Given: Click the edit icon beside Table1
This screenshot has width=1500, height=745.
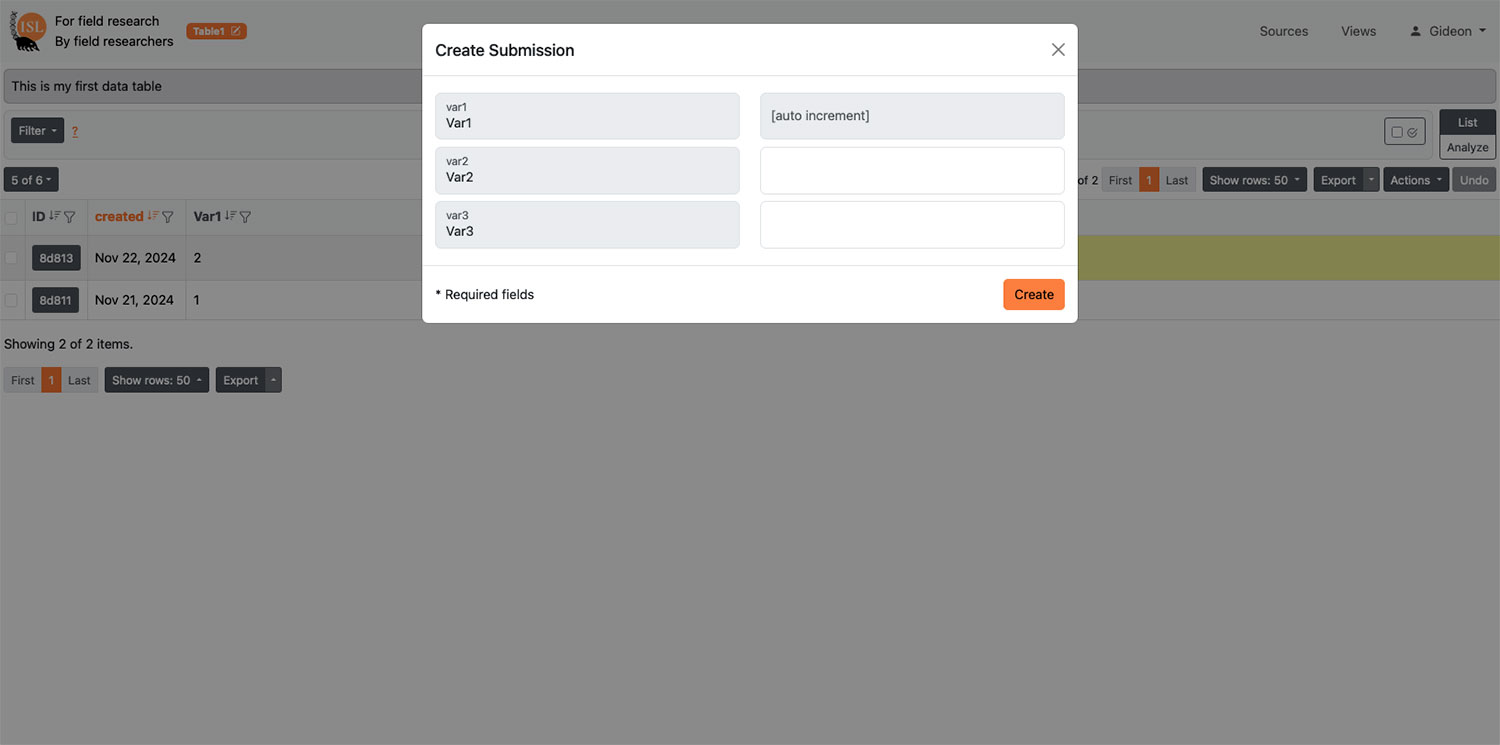Looking at the screenshot, I should 236,31.
